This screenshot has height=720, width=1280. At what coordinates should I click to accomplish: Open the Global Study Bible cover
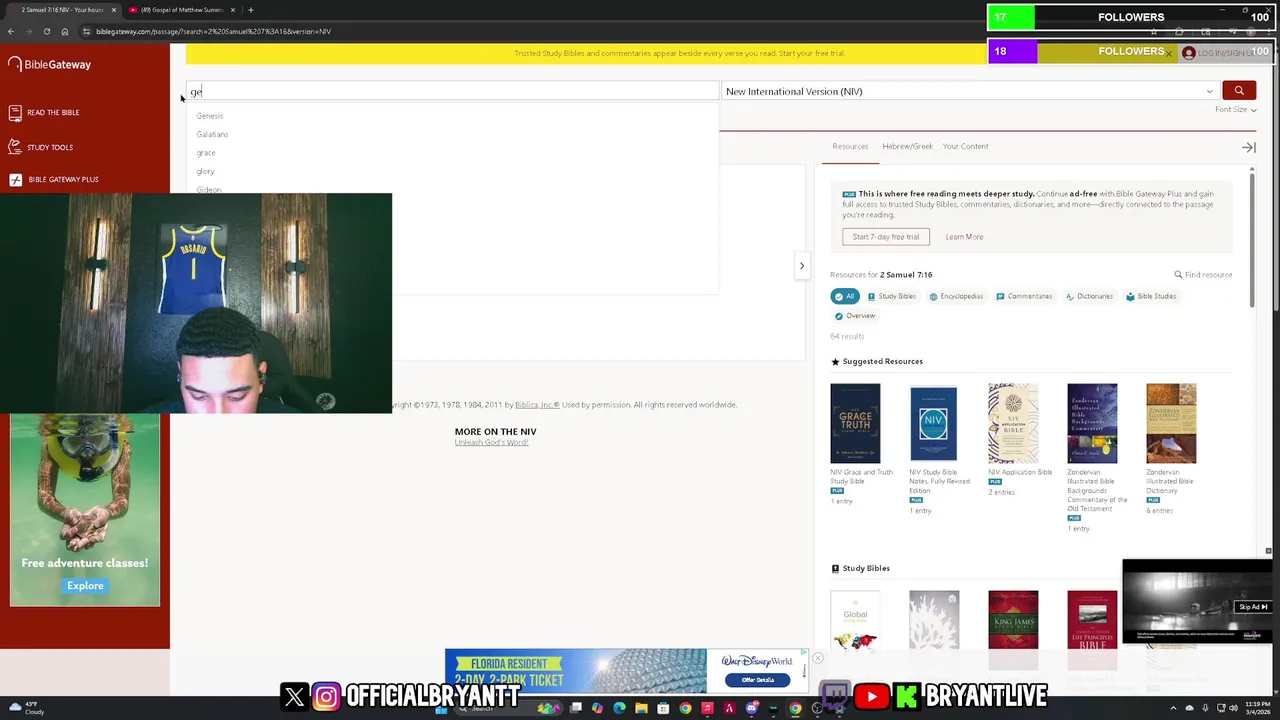(855, 621)
